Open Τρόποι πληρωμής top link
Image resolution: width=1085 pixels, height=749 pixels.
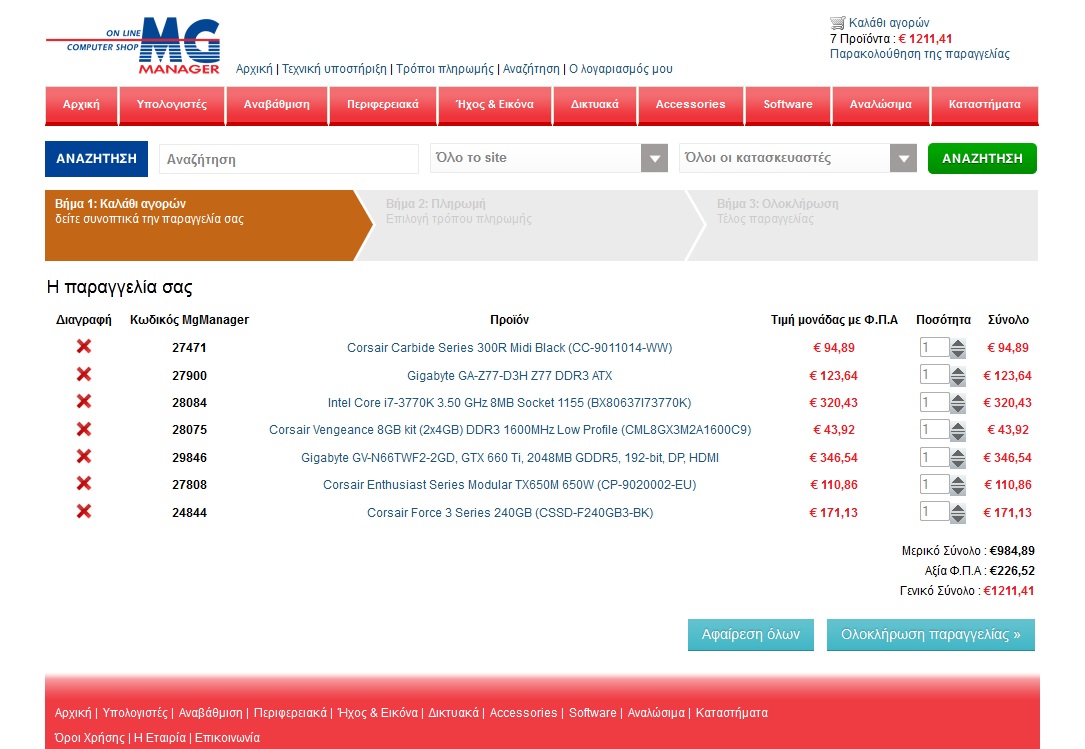[x=445, y=69]
